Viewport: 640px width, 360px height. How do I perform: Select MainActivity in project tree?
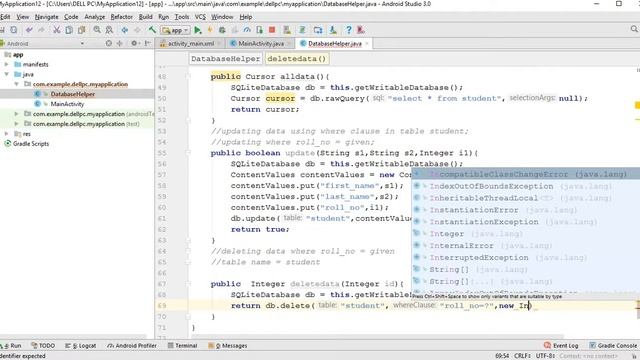67,104
